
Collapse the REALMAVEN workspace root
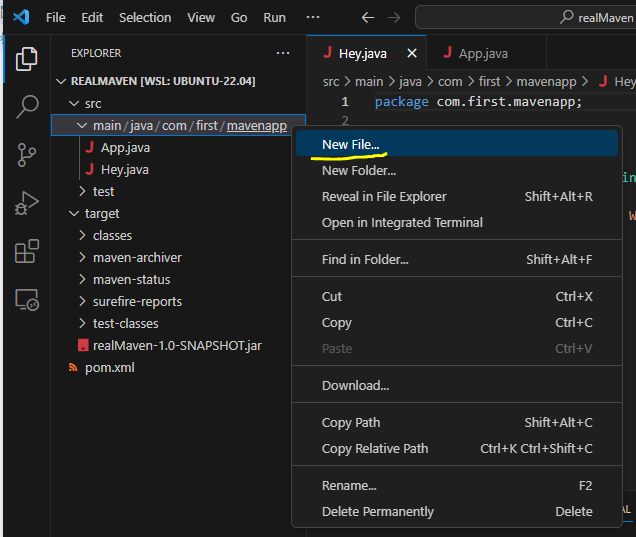click(61, 81)
